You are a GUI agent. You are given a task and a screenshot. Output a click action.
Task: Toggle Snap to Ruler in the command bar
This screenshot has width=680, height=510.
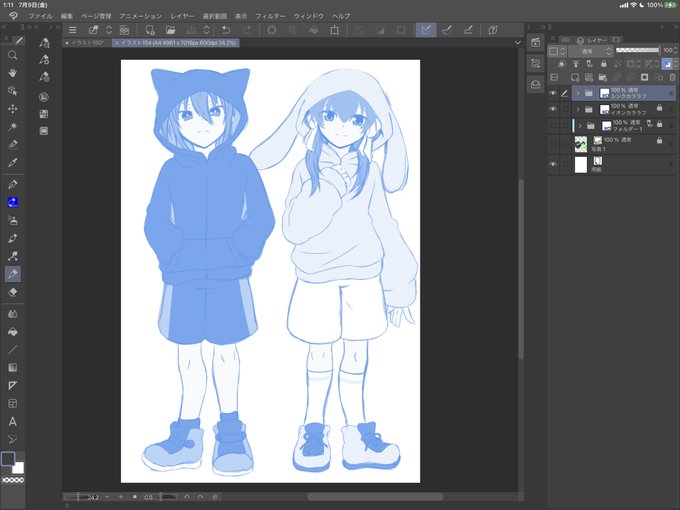[x=426, y=30]
